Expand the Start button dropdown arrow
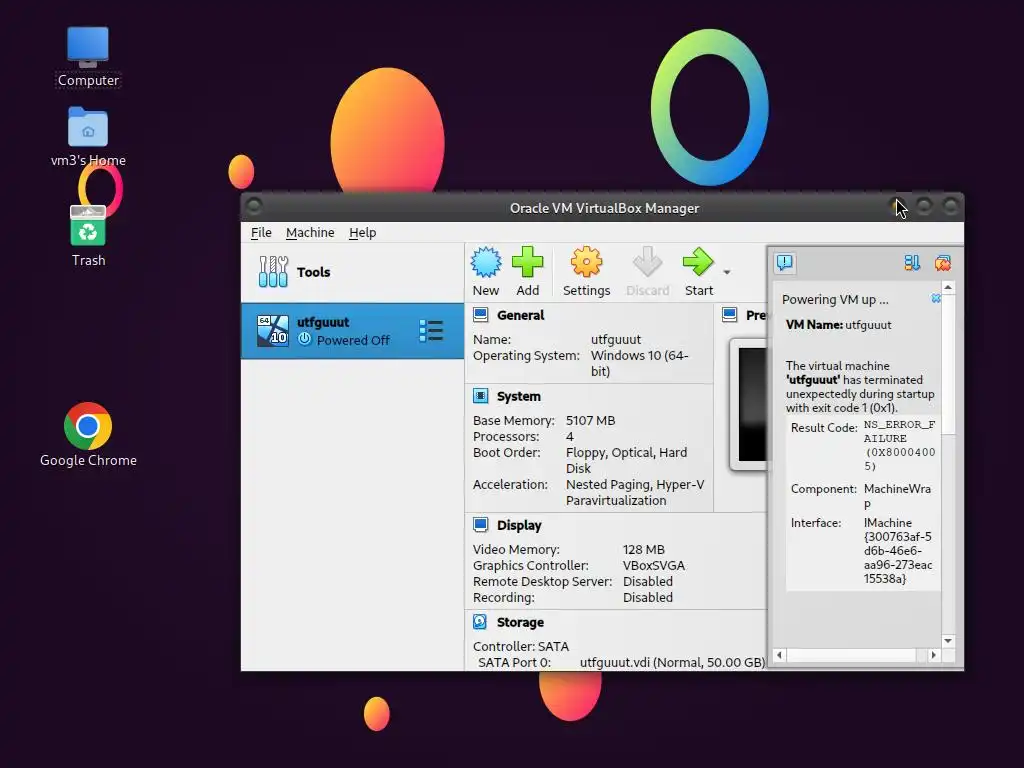 coord(727,272)
